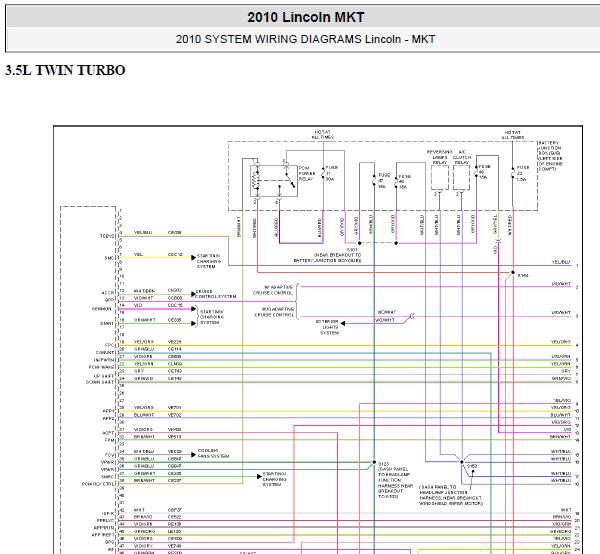Click the W/ Adaptive Cruise Control label
The height and width of the screenshot is (554, 600).
(273, 290)
